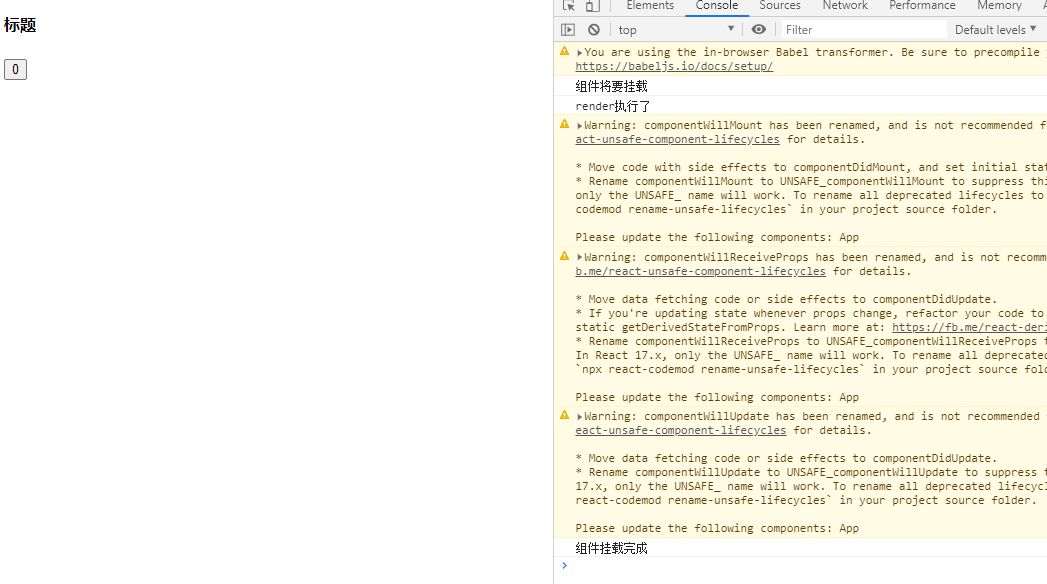Open the top JavaScript context dropdown
Image resolution: width=1047 pixels, height=584 pixels.
click(x=676, y=29)
